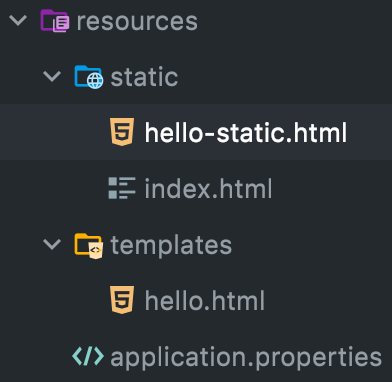Collapse the static folder chevron
Viewport: 392px width, 382px height.
(x=52, y=77)
